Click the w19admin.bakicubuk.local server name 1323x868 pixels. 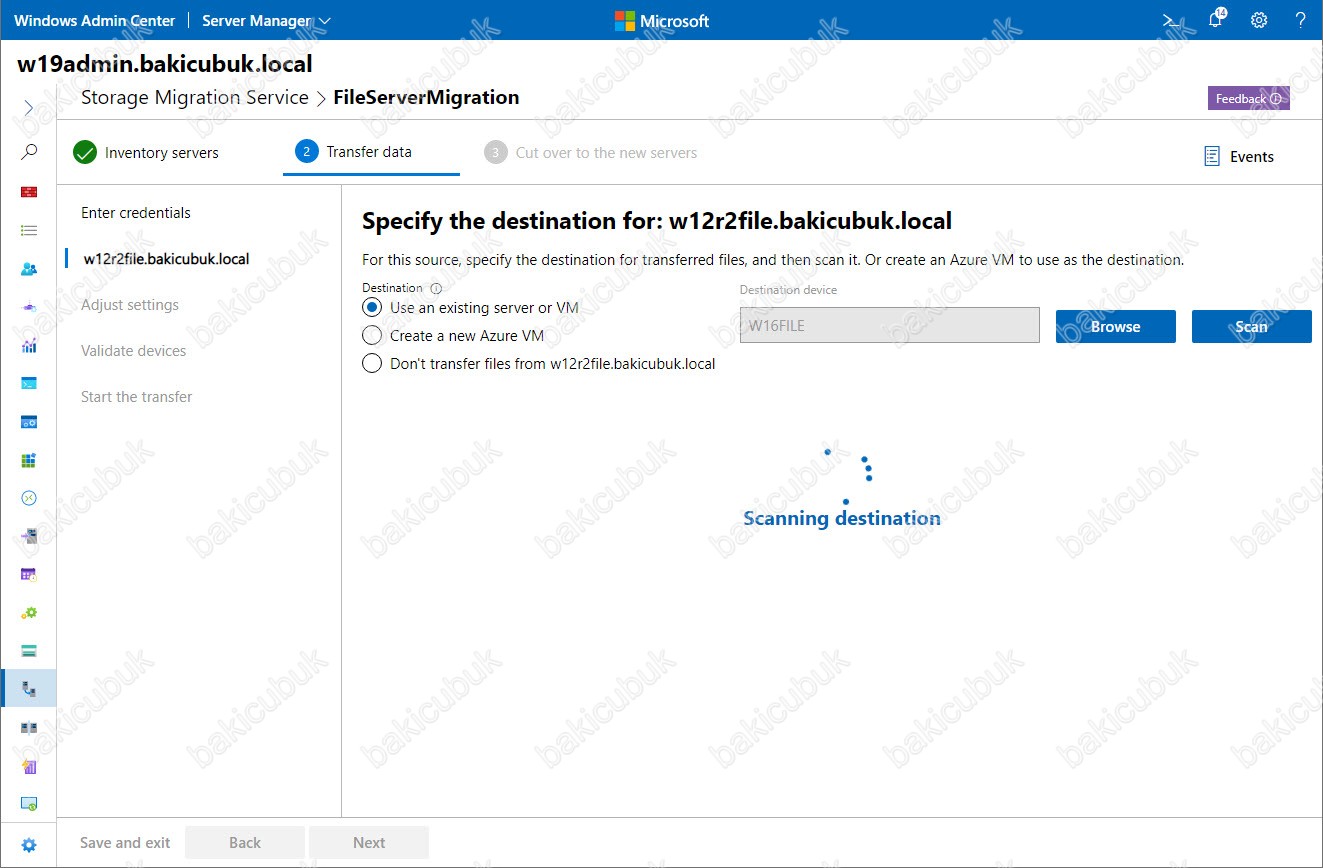(165, 64)
